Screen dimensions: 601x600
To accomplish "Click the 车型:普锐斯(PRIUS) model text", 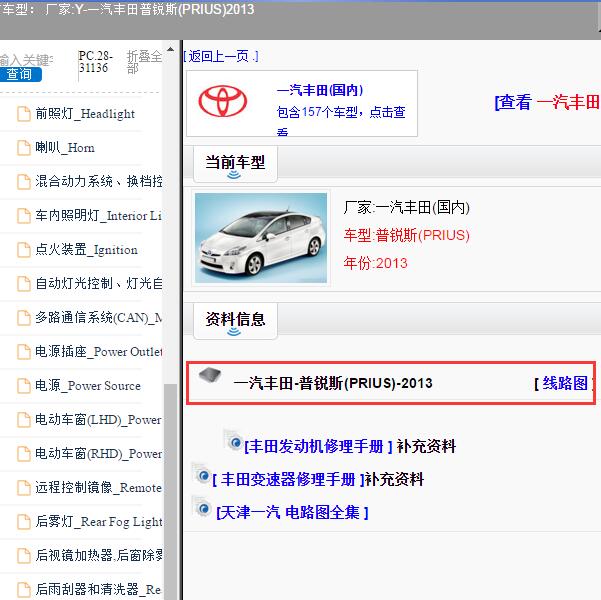I will tap(406, 235).
